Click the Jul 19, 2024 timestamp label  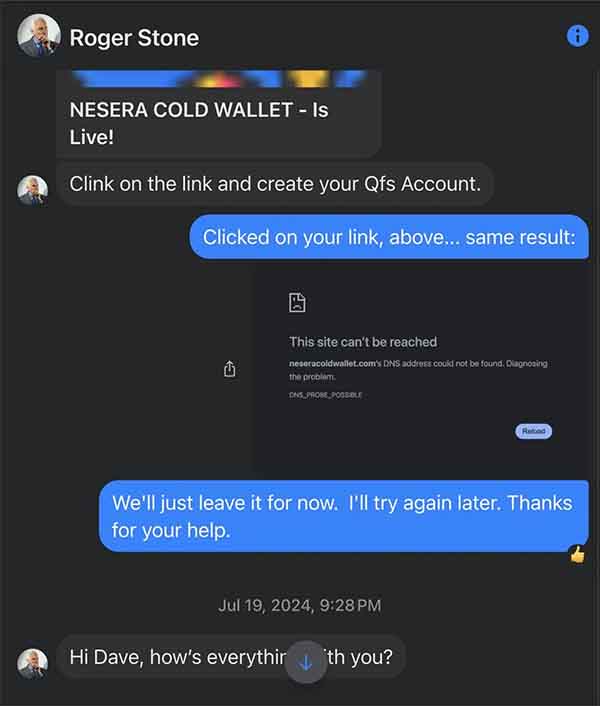tap(300, 606)
